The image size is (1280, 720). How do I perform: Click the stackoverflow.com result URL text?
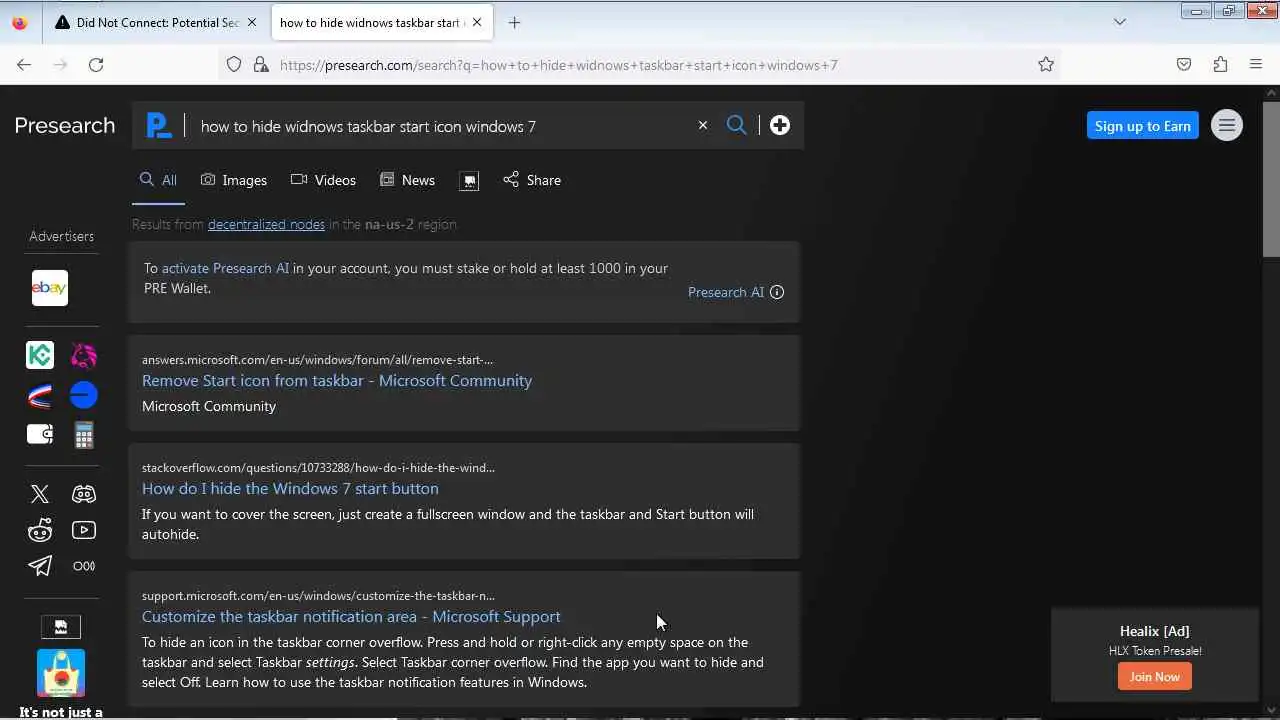(318, 468)
